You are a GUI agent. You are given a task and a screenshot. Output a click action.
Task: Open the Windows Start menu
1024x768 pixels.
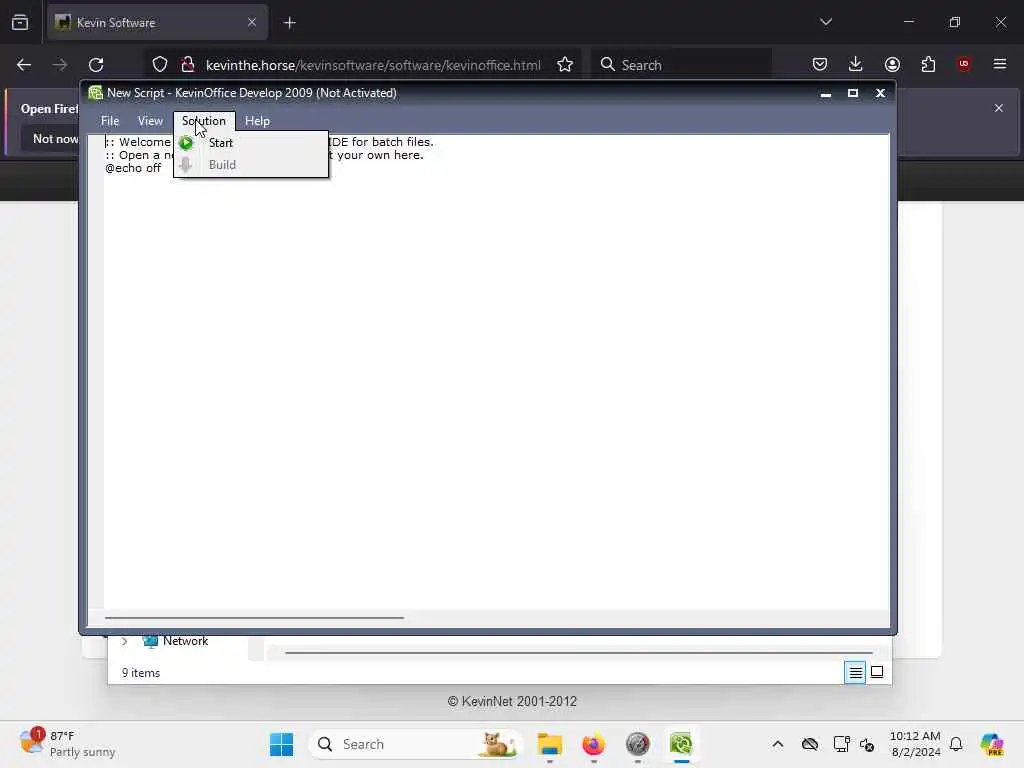[x=281, y=744]
